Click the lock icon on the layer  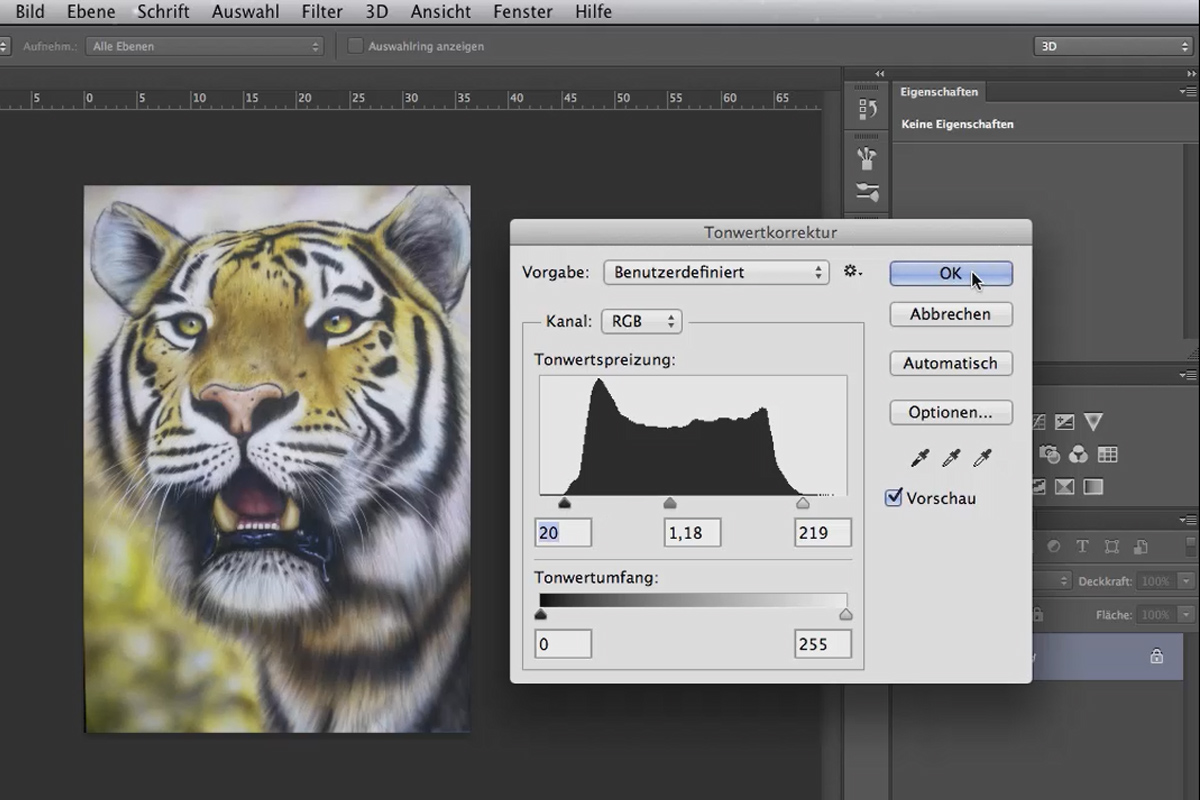[x=1157, y=657]
